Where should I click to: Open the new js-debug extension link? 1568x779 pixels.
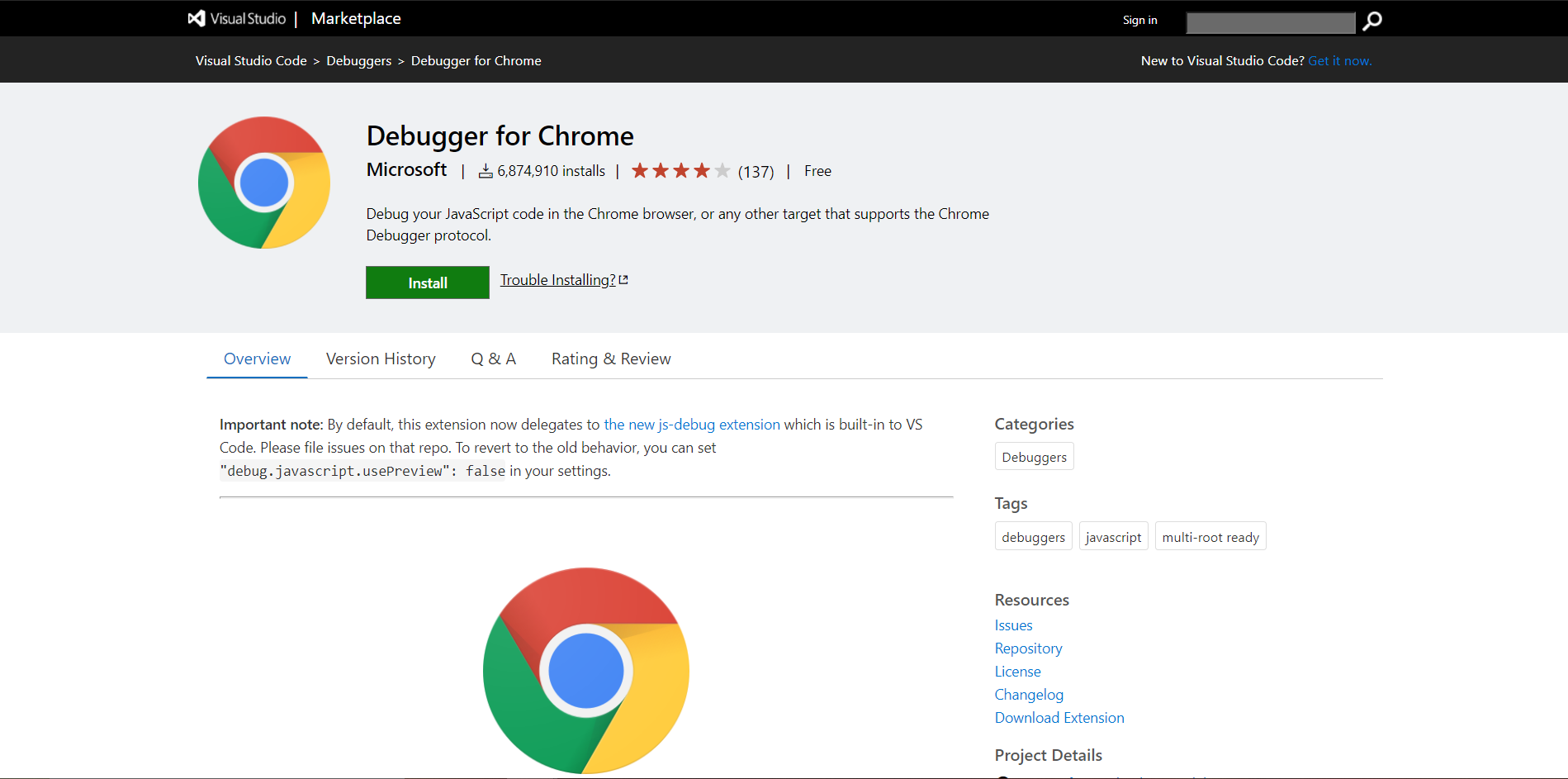pos(692,424)
